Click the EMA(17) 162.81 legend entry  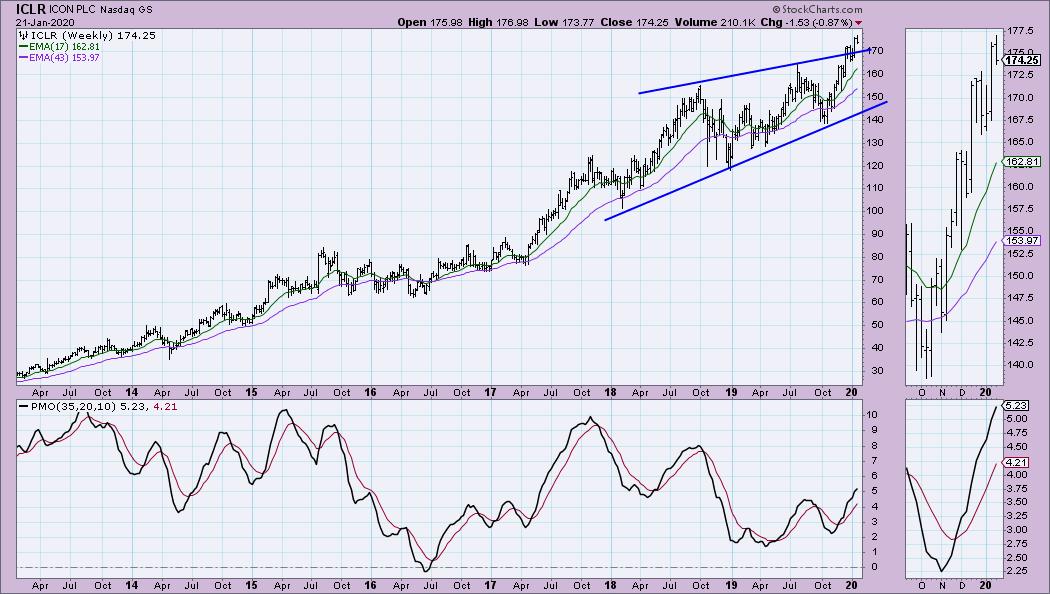(x=60, y=47)
